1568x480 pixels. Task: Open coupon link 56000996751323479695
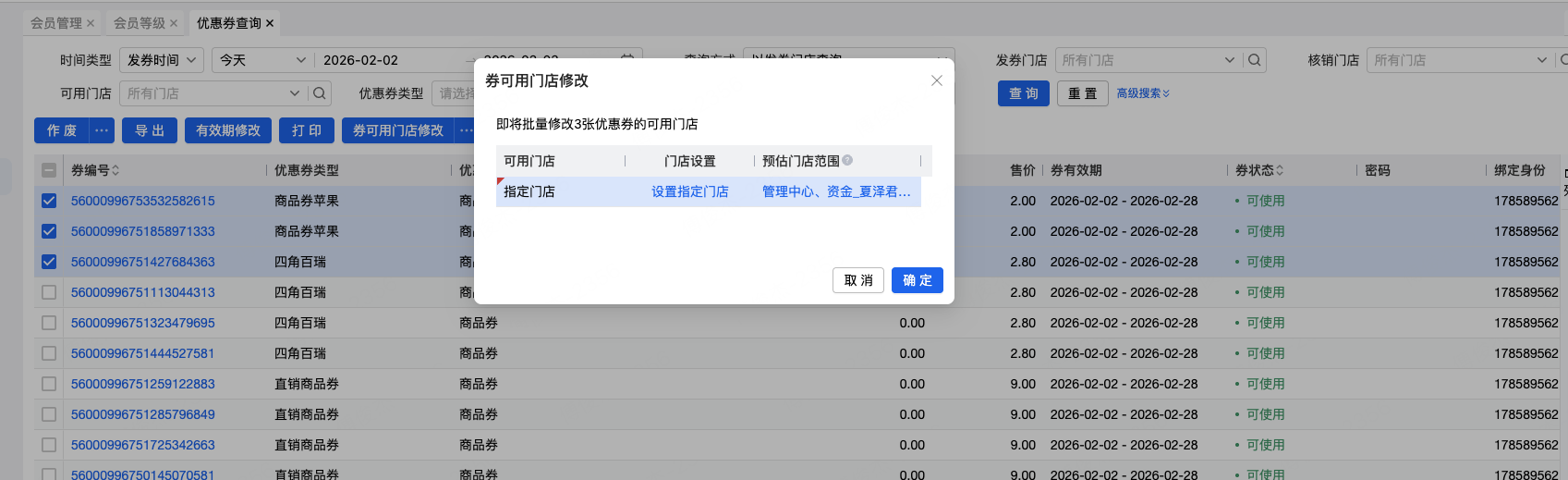[143, 323]
